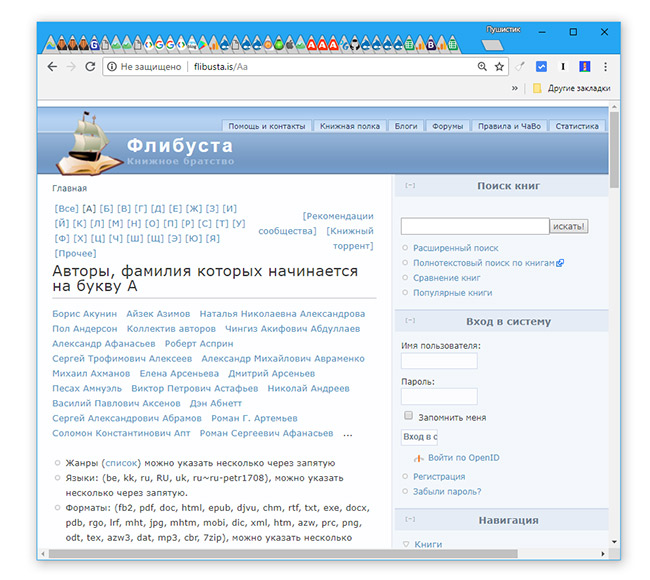
Task: Bookmark page with the star icon
Action: pos(500,67)
